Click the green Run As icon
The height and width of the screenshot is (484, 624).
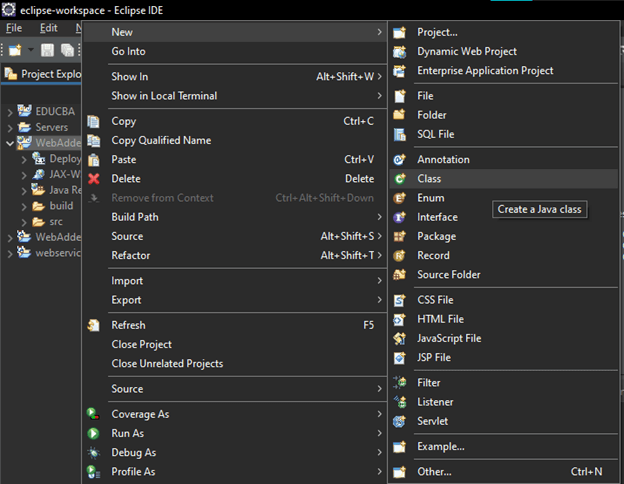pyautogui.click(x=93, y=433)
